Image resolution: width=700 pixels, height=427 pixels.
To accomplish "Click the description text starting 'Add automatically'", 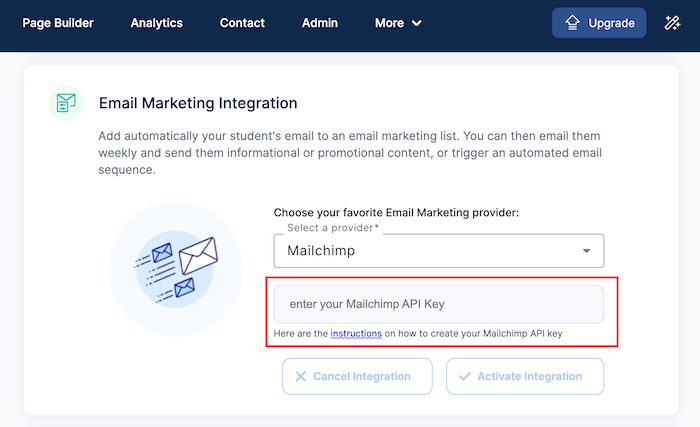I will click(350, 153).
